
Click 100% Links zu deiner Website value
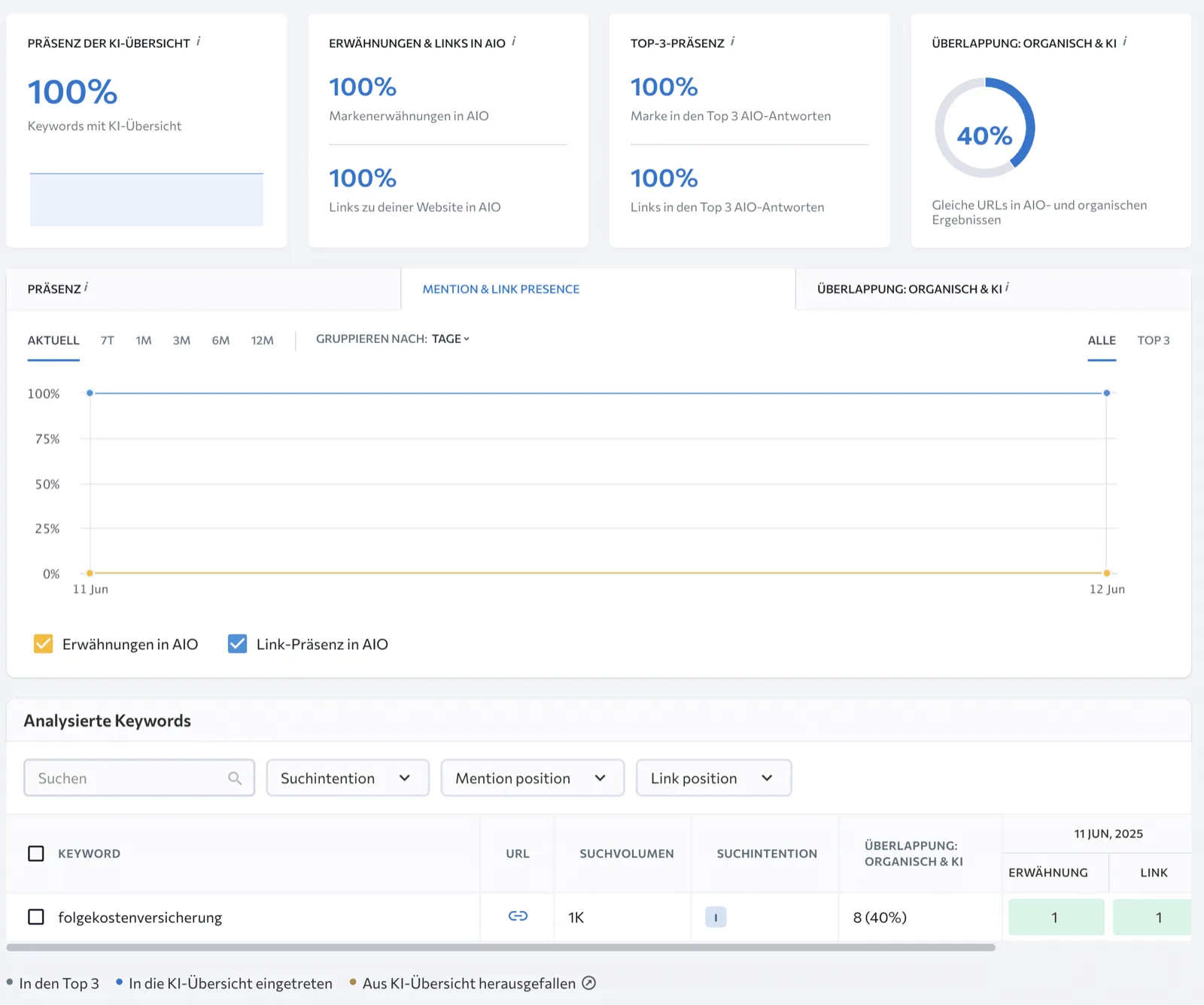coord(363,178)
